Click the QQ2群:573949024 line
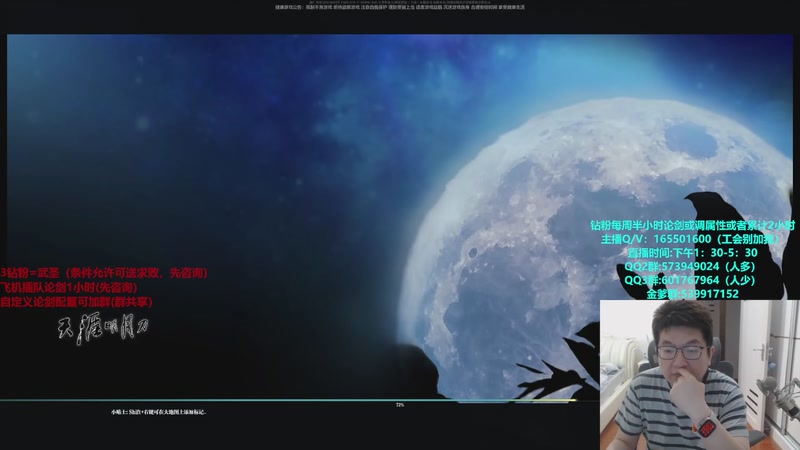This screenshot has height=450, width=800. 689,266
